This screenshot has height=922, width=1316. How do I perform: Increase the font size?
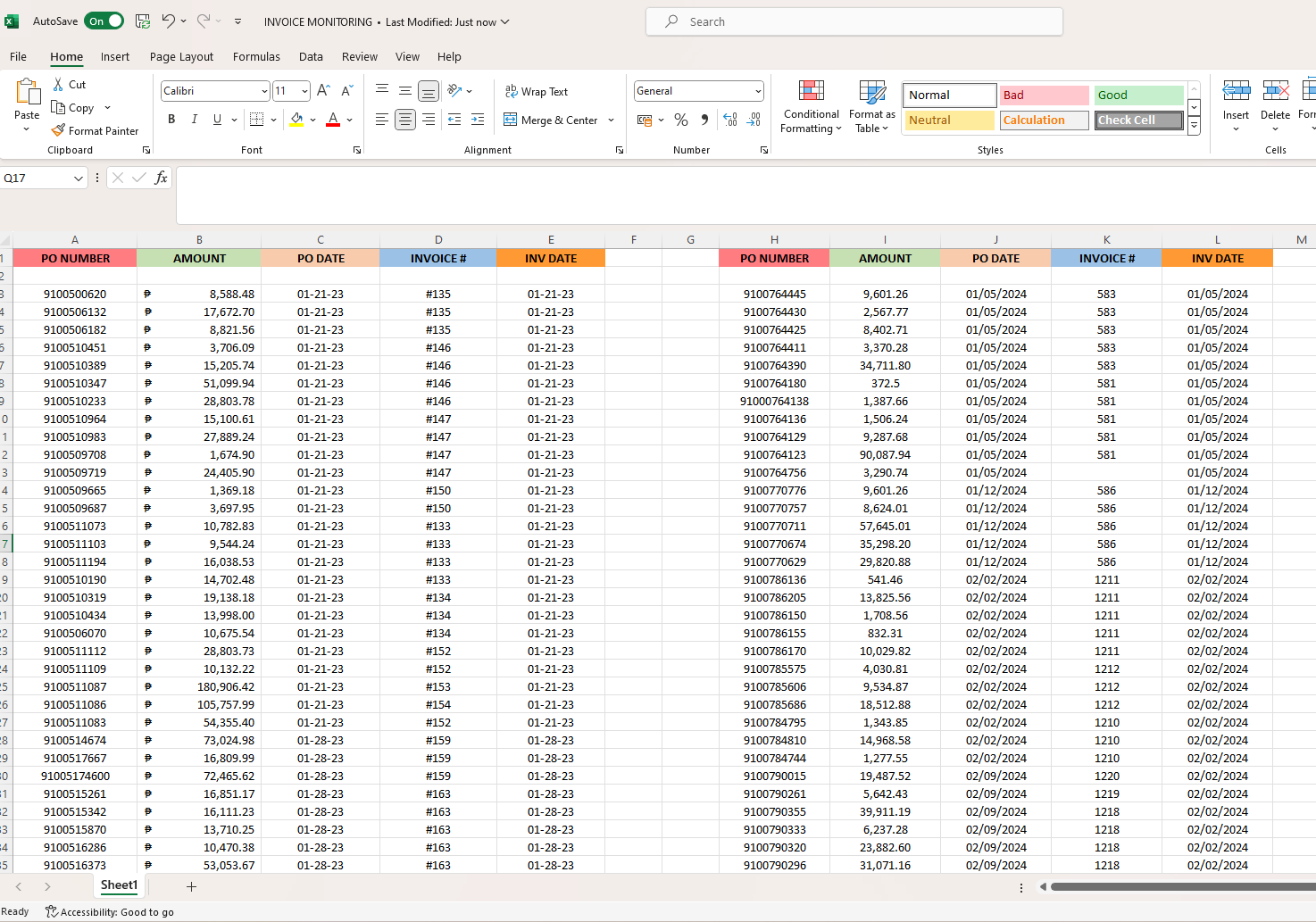(x=324, y=90)
